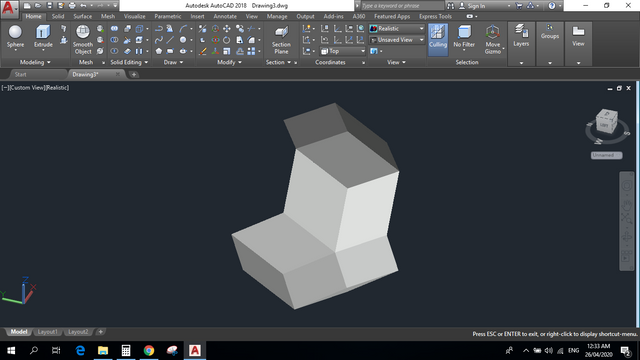640x360 pixels.
Task: Click the Polygon draw tool
Action: (159, 51)
